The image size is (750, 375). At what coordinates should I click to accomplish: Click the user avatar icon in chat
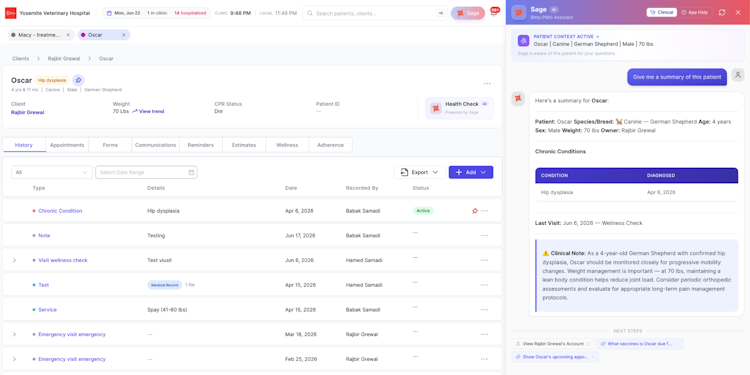[738, 75]
